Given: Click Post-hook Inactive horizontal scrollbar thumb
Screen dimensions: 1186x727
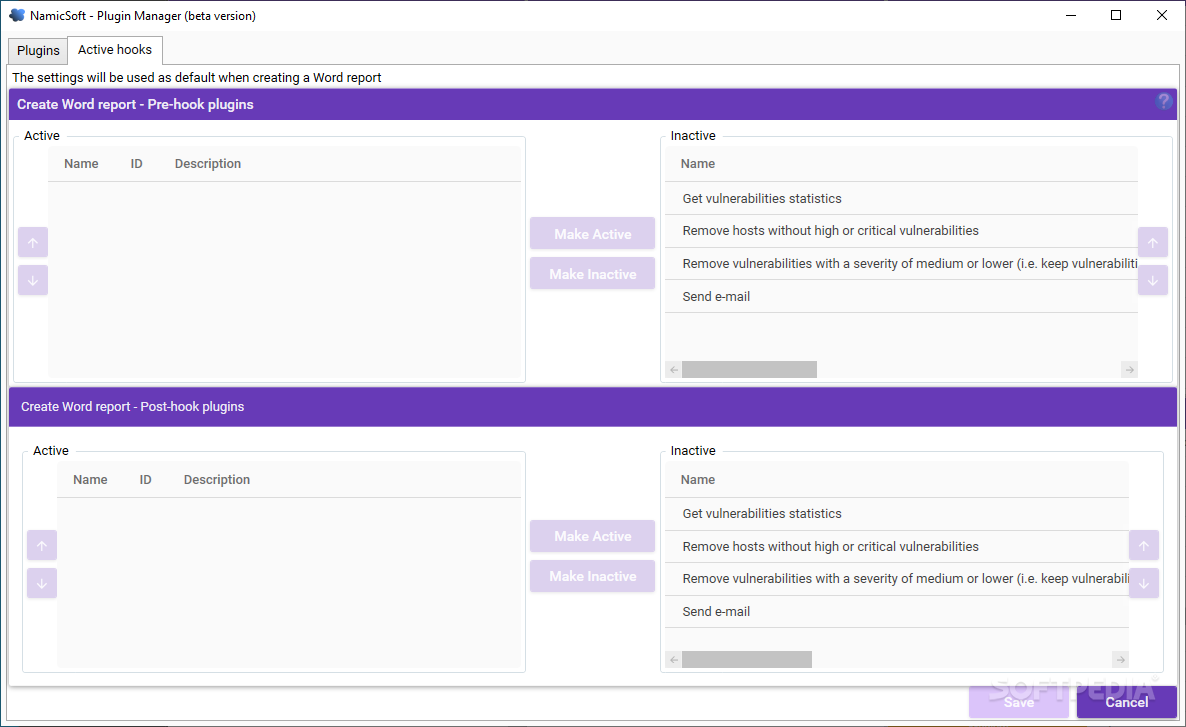Looking at the screenshot, I should coord(747,660).
